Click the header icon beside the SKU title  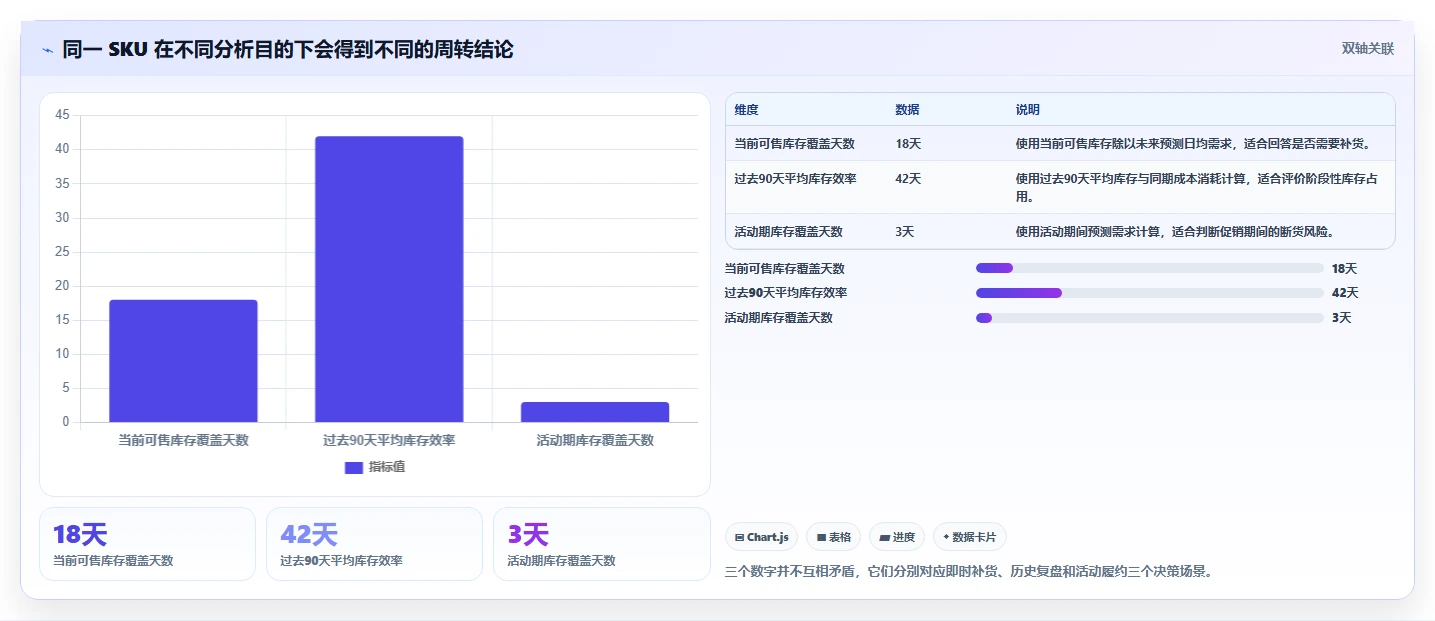coord(47,50)
